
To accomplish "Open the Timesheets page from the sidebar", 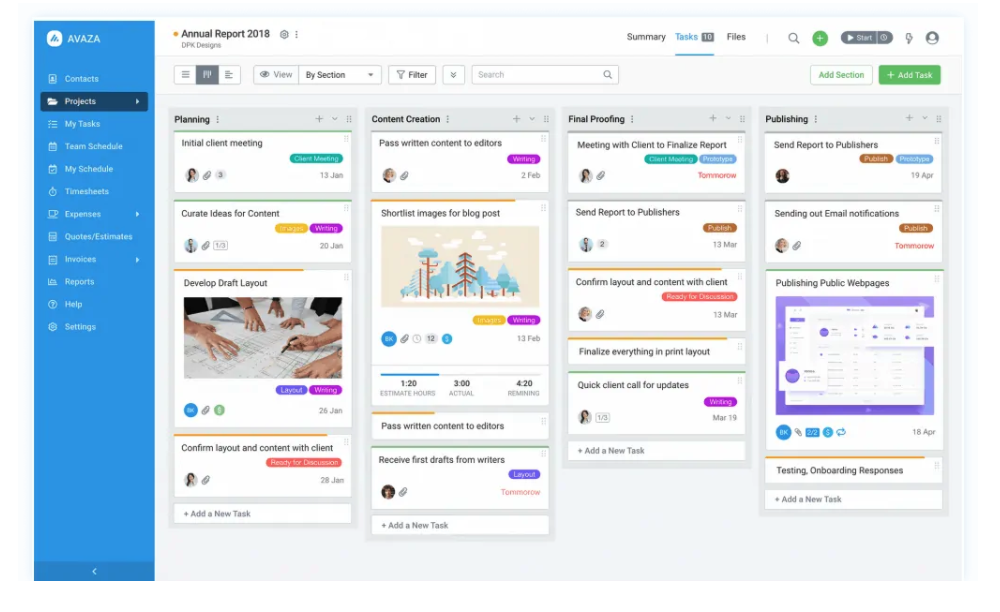I will [x=85, y=192].
